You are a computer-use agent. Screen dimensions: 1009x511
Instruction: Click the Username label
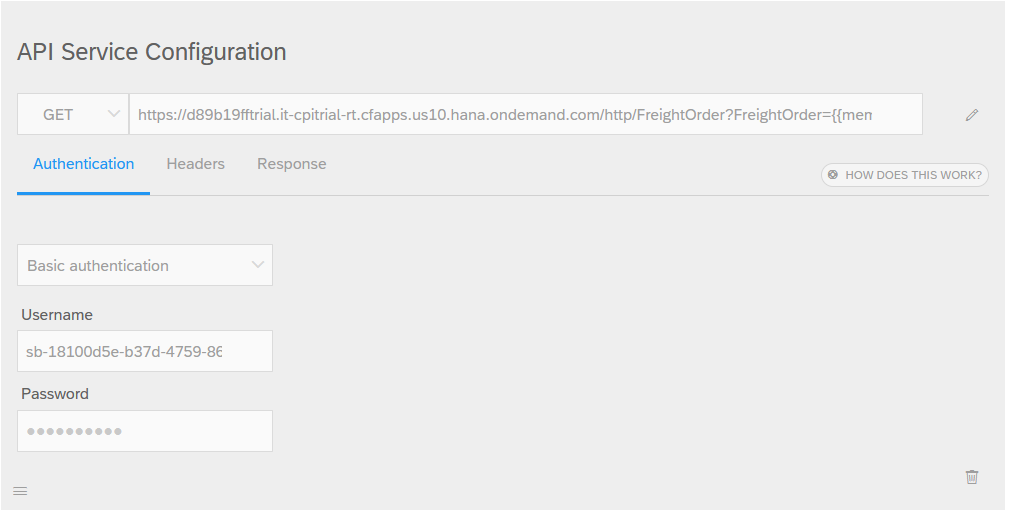click(x=57, y=315)
